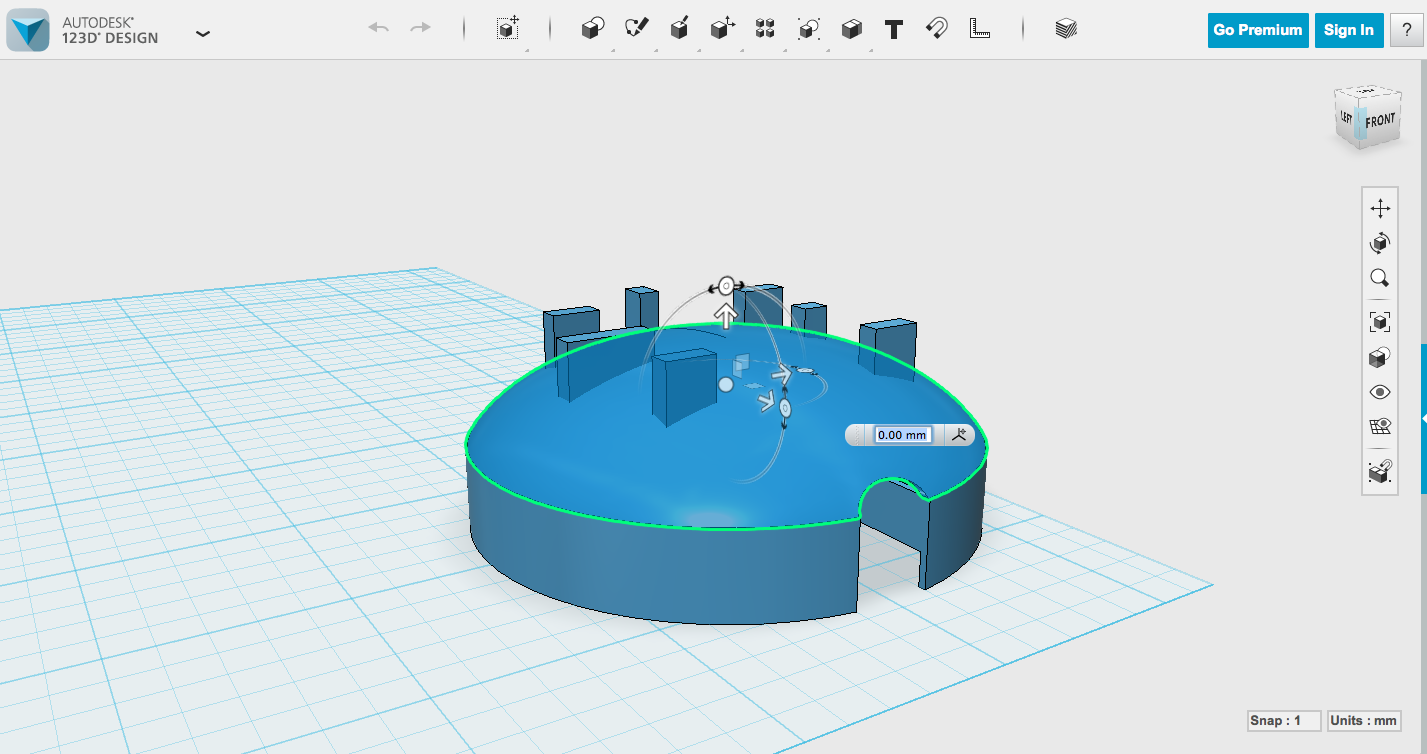1427x754 pixels.
Task: Select the Pattern tool
Action: (764, 28)
